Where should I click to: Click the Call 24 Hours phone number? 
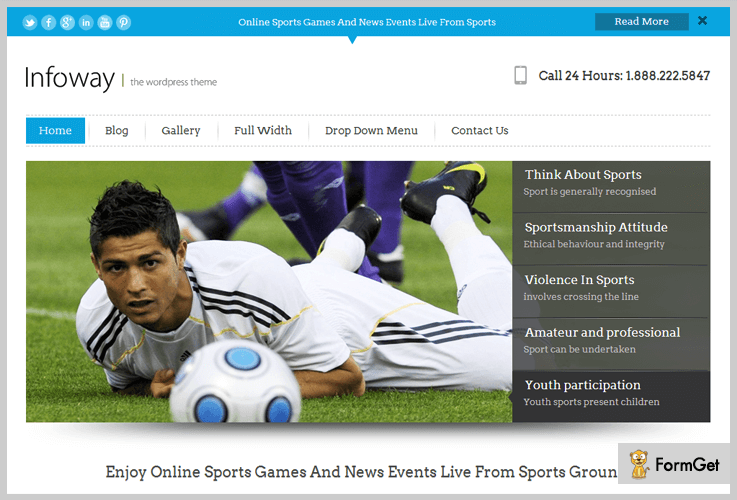(x=624, y=76)
